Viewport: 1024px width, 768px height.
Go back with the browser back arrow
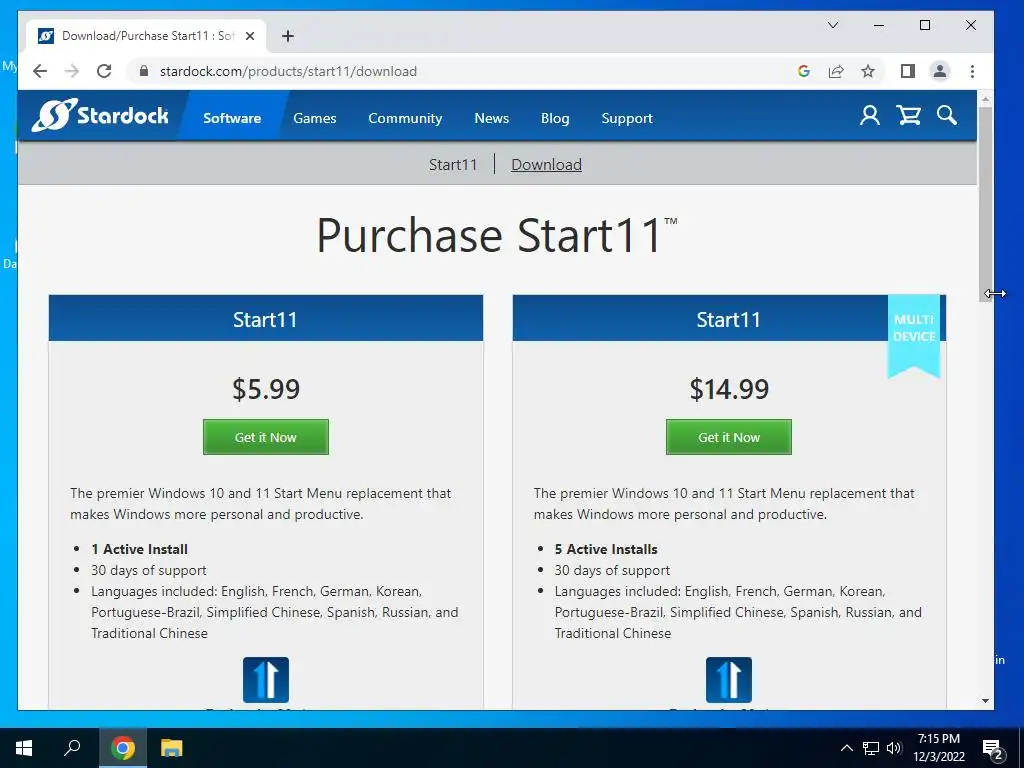click(x=40, y=71)
